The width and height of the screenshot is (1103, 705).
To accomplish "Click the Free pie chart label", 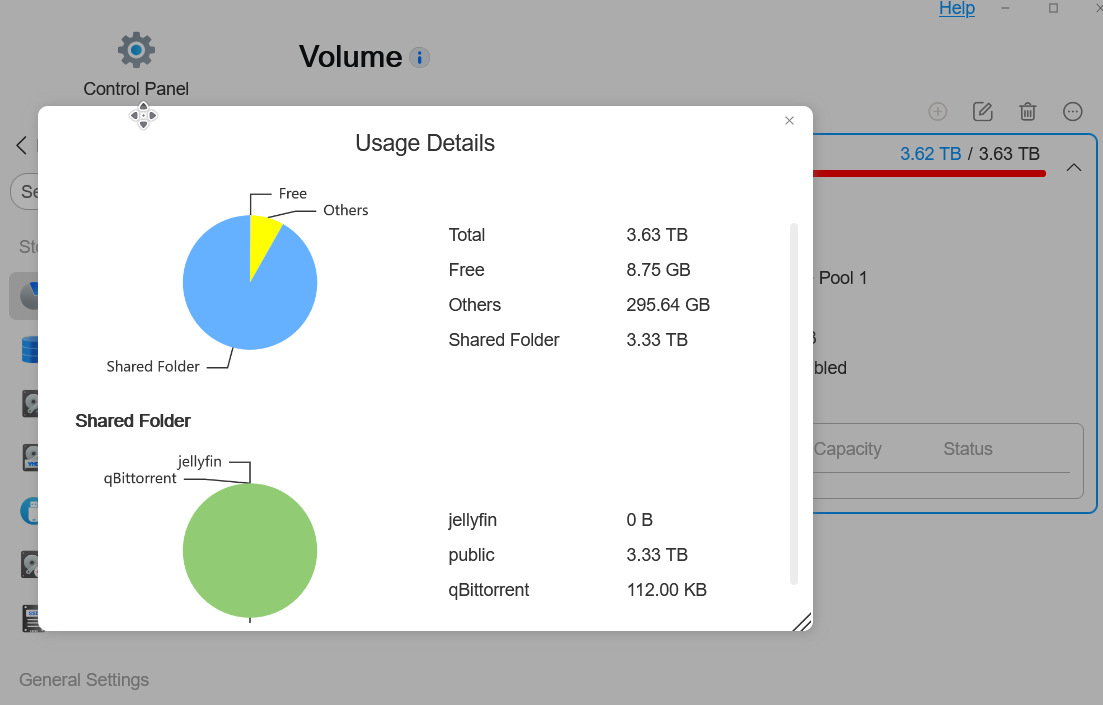I will coord(293,193).
